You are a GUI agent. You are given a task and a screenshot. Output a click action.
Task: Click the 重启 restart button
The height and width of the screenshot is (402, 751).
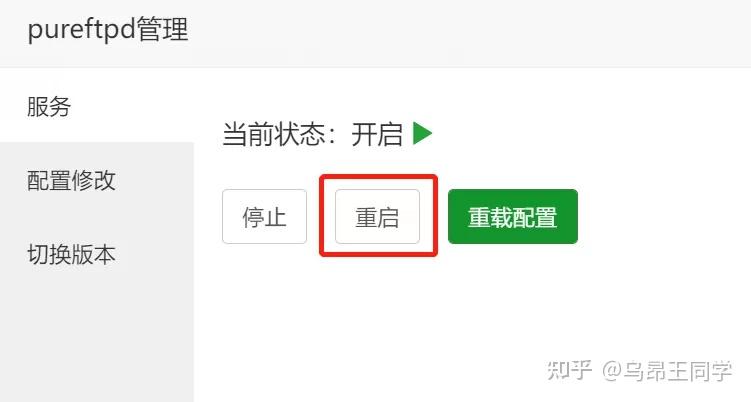click(x=377, y=217)
